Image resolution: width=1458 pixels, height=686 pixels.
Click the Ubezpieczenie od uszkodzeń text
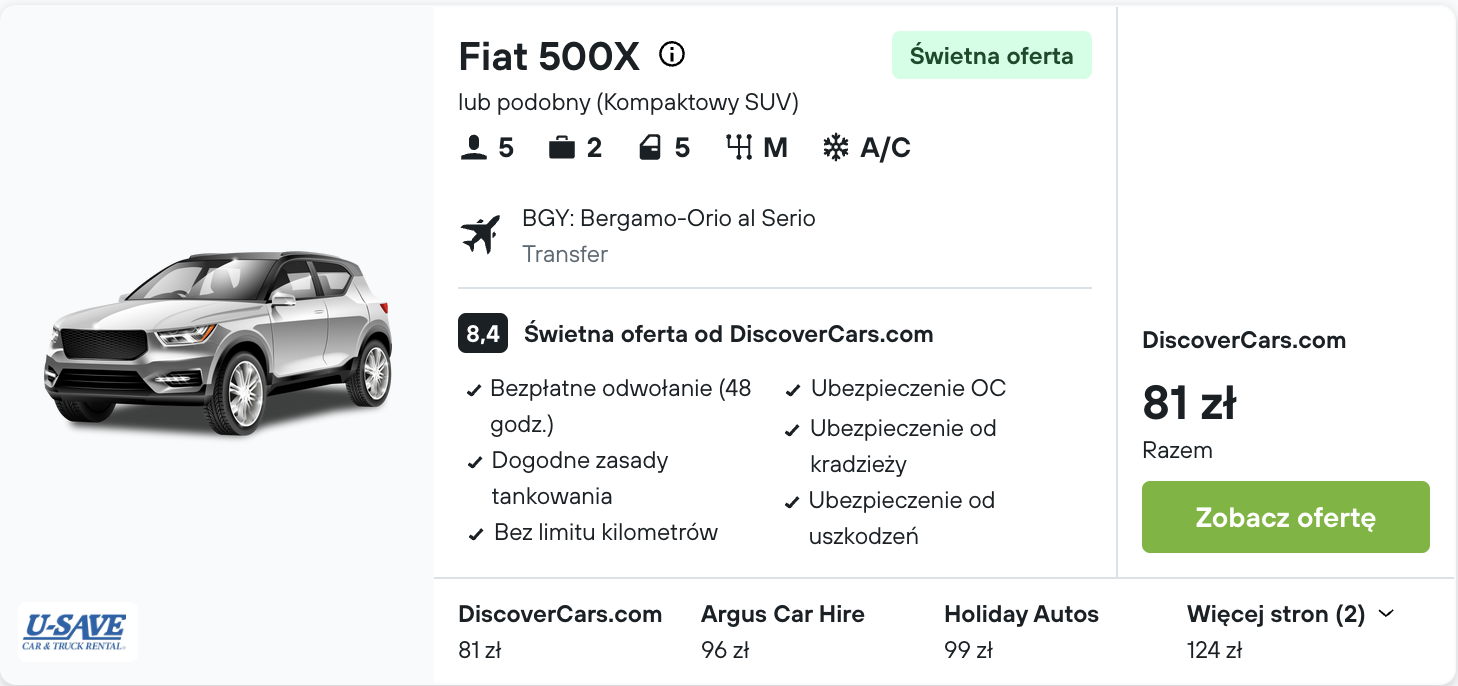tap(902, 518)
